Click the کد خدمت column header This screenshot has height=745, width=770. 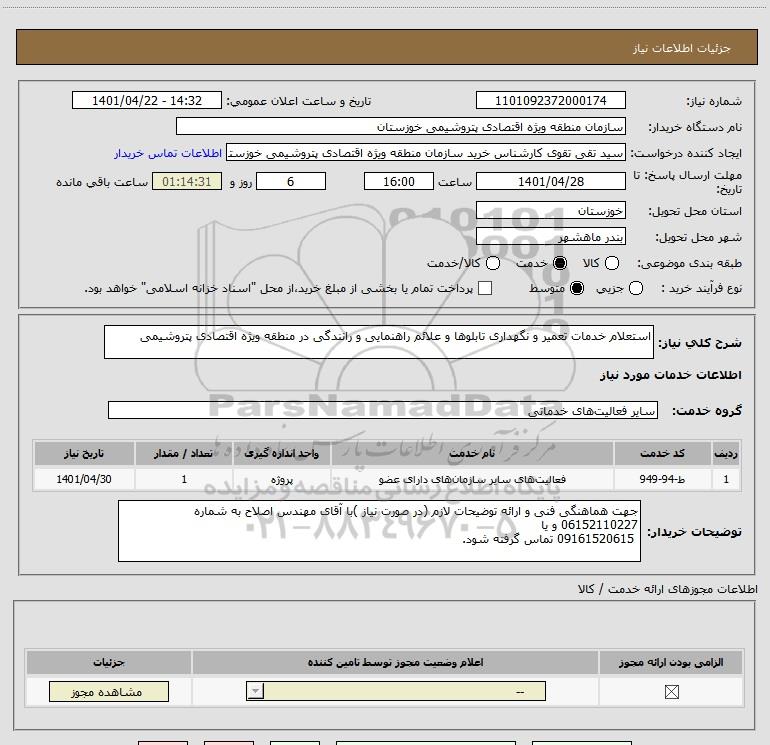(x=662, y=453)
